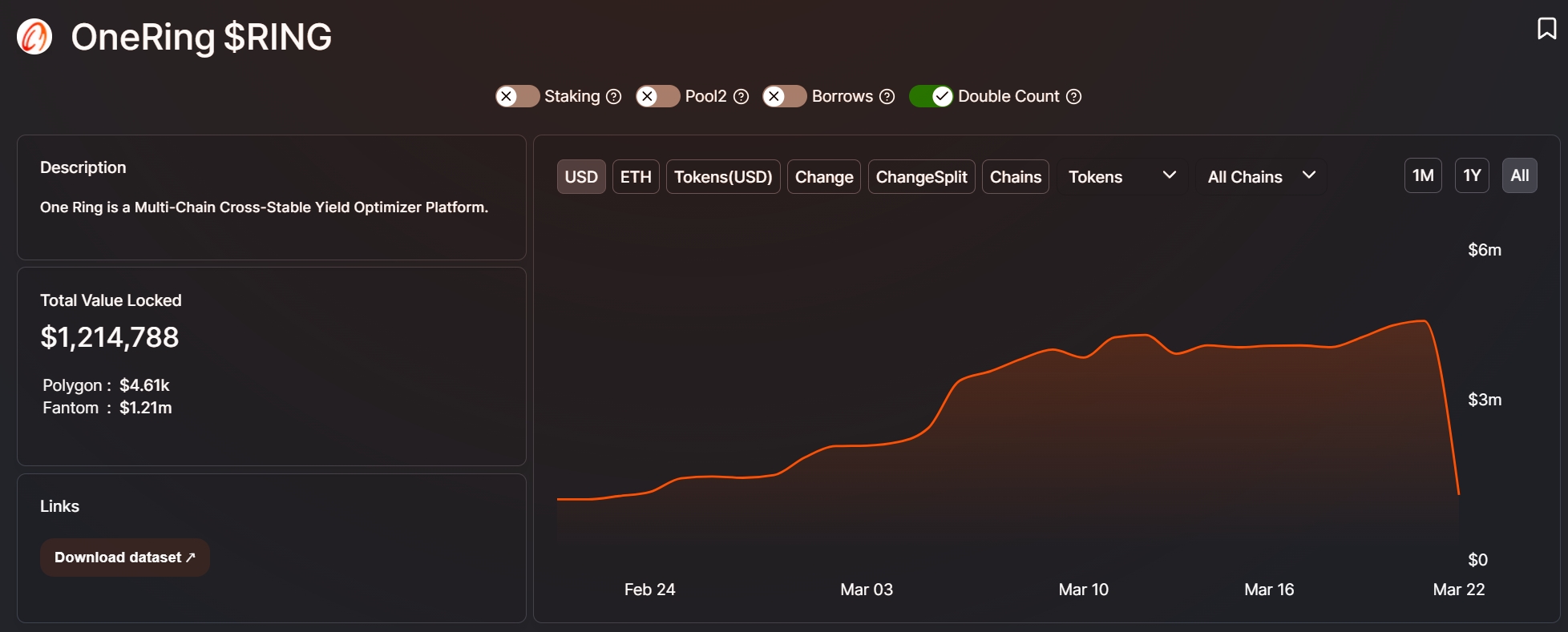Image resolution: width=1568 pixels, height=632 pixels.
Task: Open the Borrows help tooltip icon
Action: [x=887, y=97]
